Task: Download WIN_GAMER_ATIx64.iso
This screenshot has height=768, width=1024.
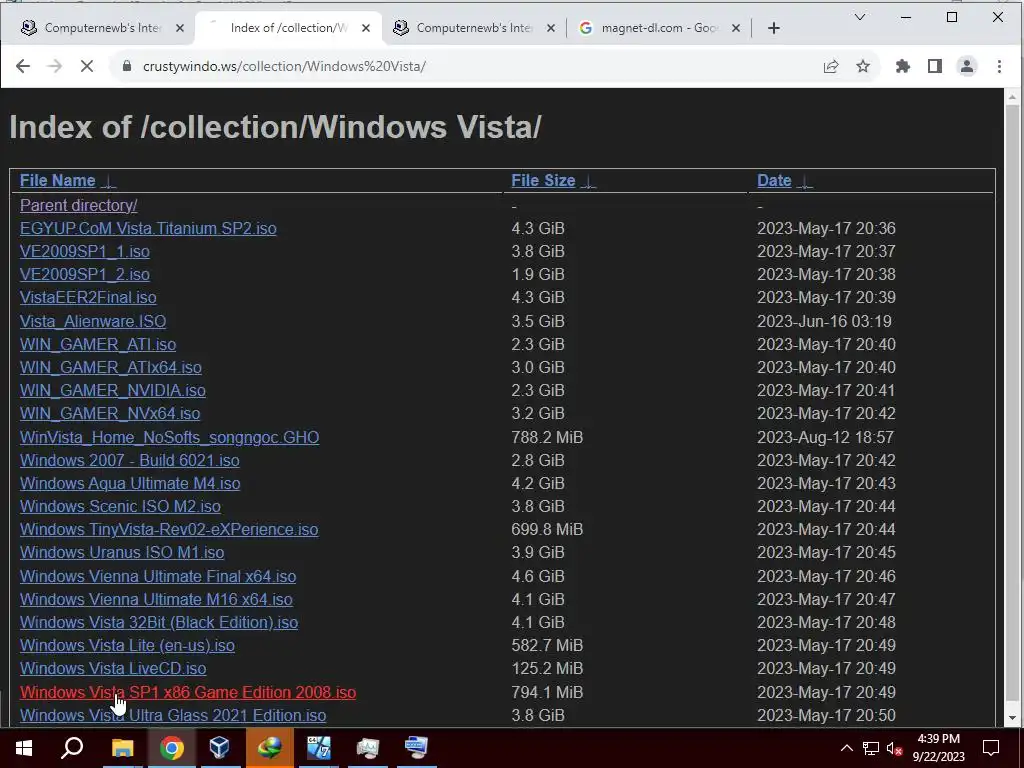Action: tap(110, 367)
